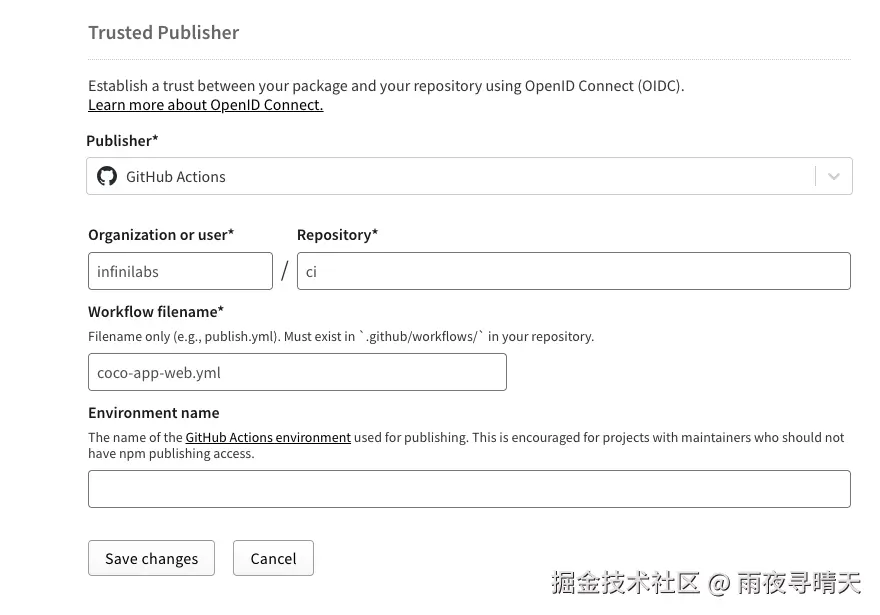This screenshot has width=880, height=615.
Task: Click the GitHub logo icon in Publisher field
Action: (x=107, y=177)
